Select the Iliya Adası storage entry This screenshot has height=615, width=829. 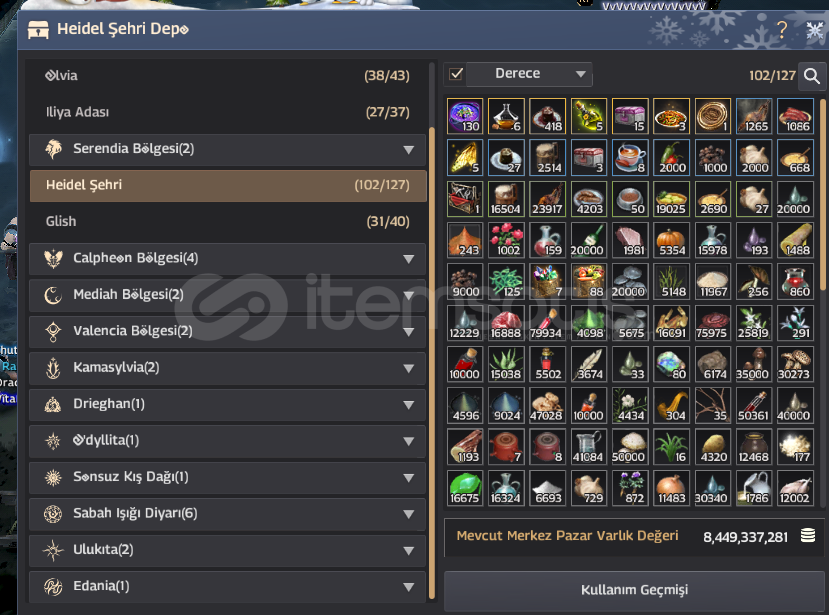227,112
